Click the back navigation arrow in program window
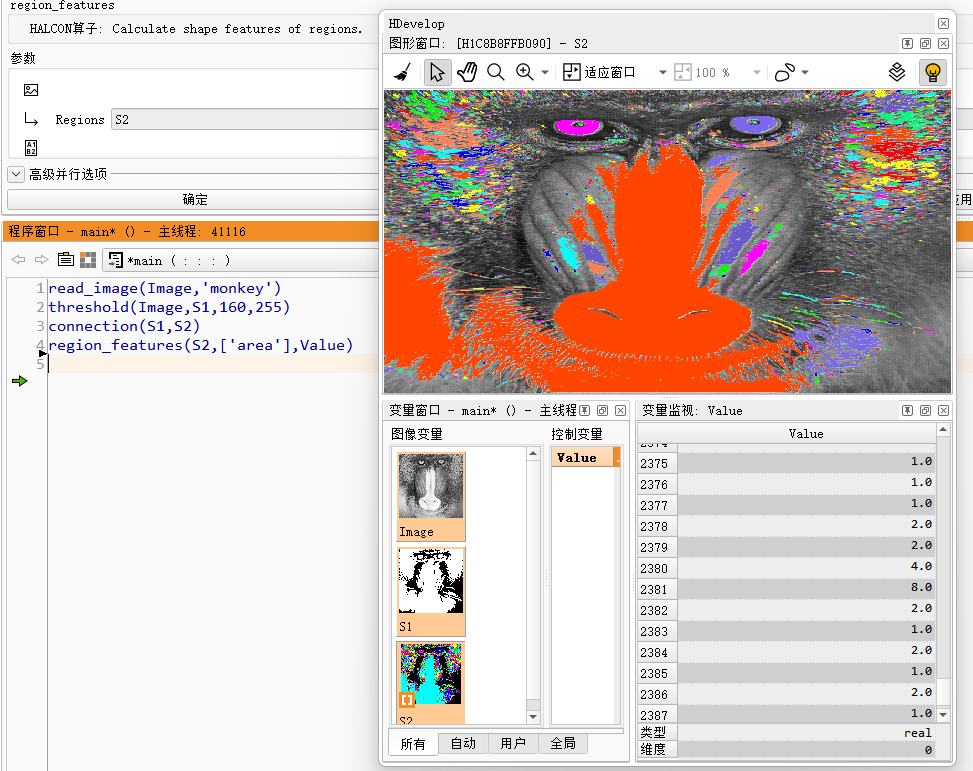The height and width of the screenshot is (771, 973). click(x=17, y=259)
